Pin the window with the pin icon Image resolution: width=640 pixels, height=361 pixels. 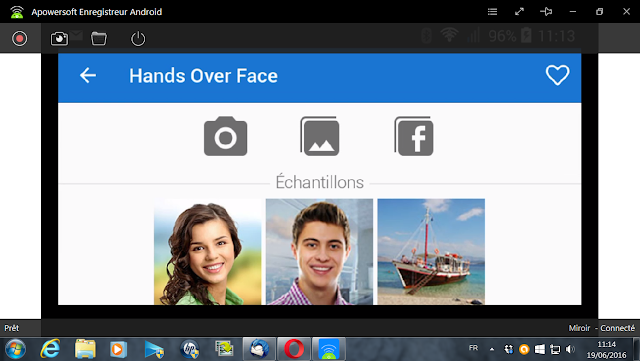click(546, 11)
